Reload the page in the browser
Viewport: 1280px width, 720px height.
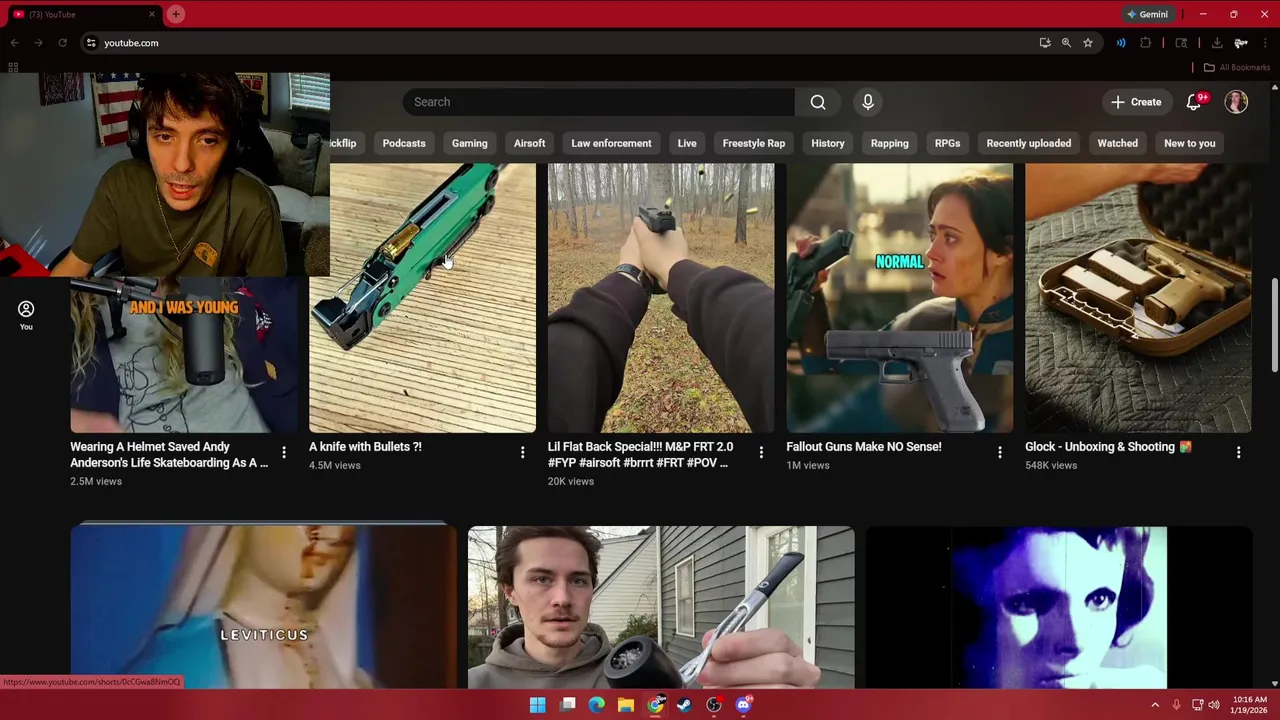pyautogui.click(x=62, y=43)
